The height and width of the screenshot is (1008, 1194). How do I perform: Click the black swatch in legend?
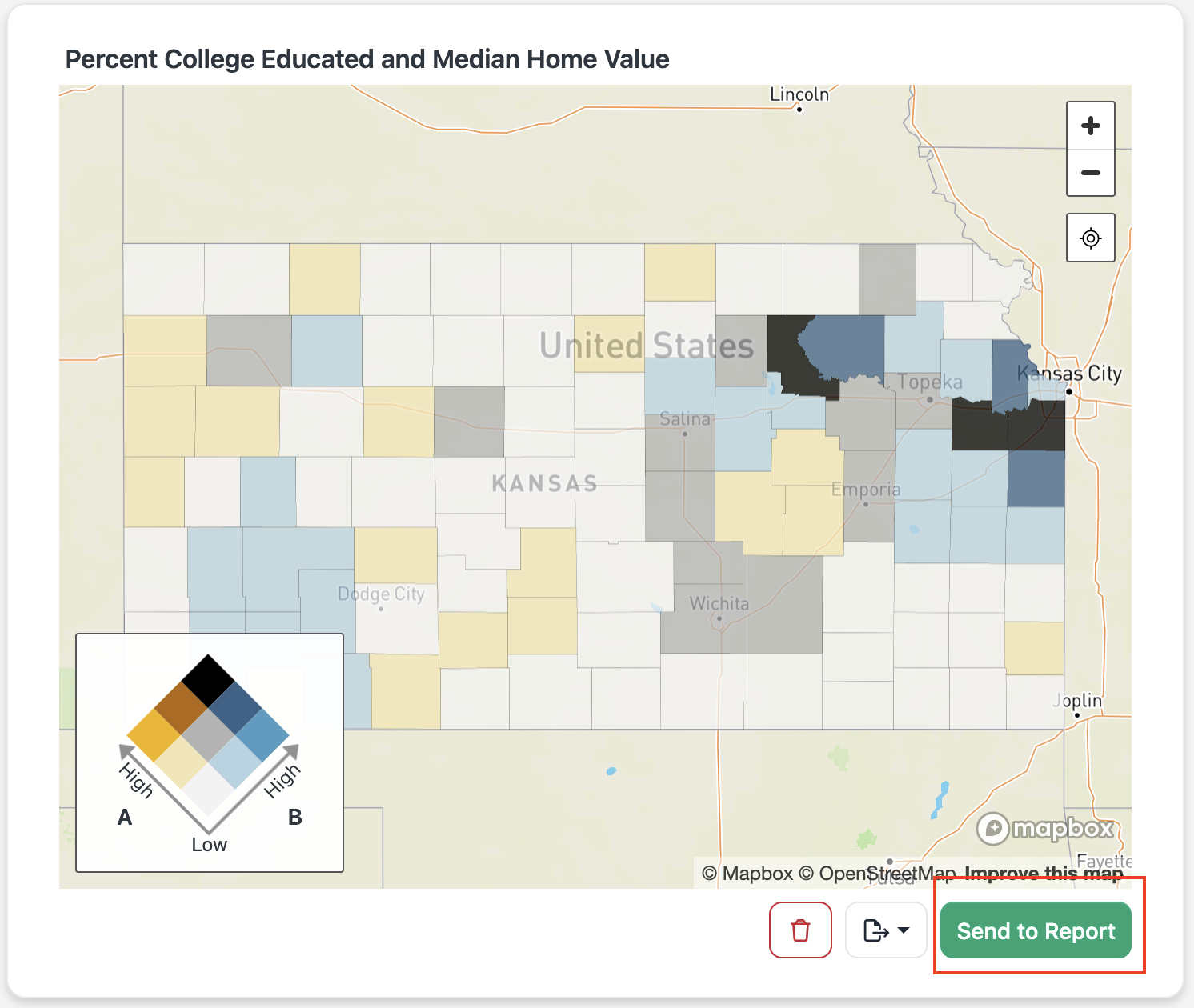pyautogui.click(x=208, y=681)
